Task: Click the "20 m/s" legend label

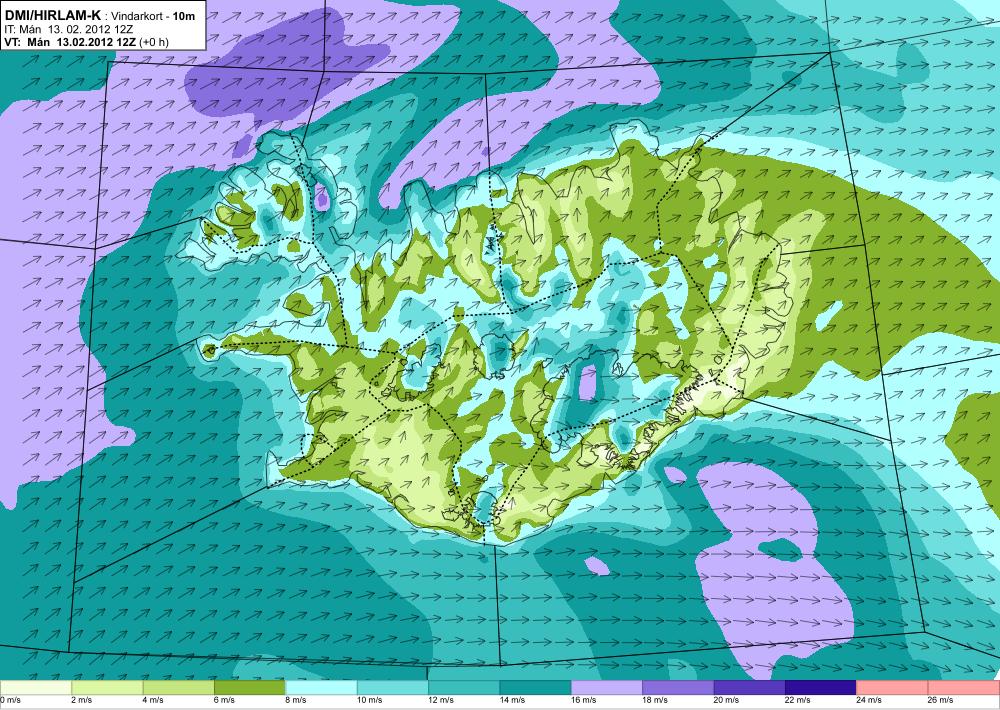Action: (727, 700)
